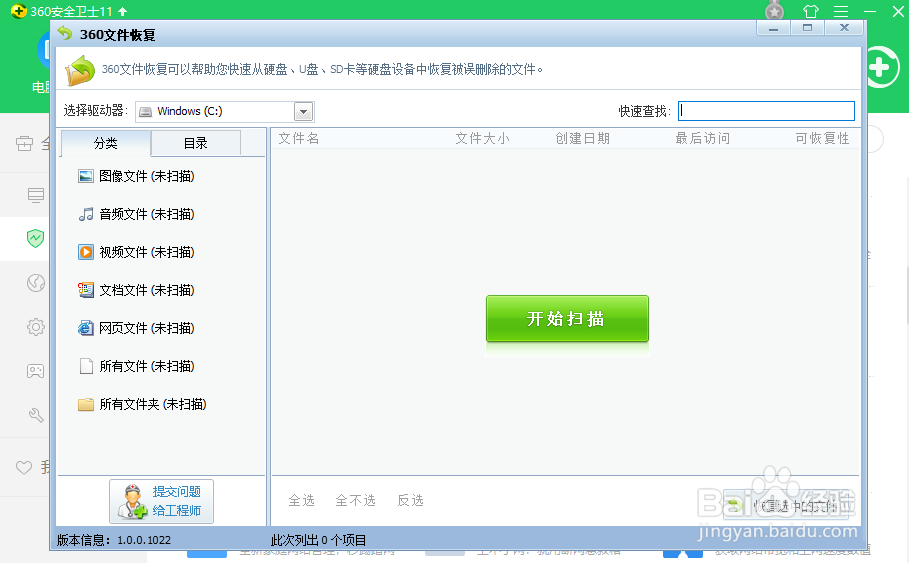This screenshot has height=563, width=909.
Task: Click the upgrade arrow beside 360安全卫士11
Action: [x=122, y=11]
